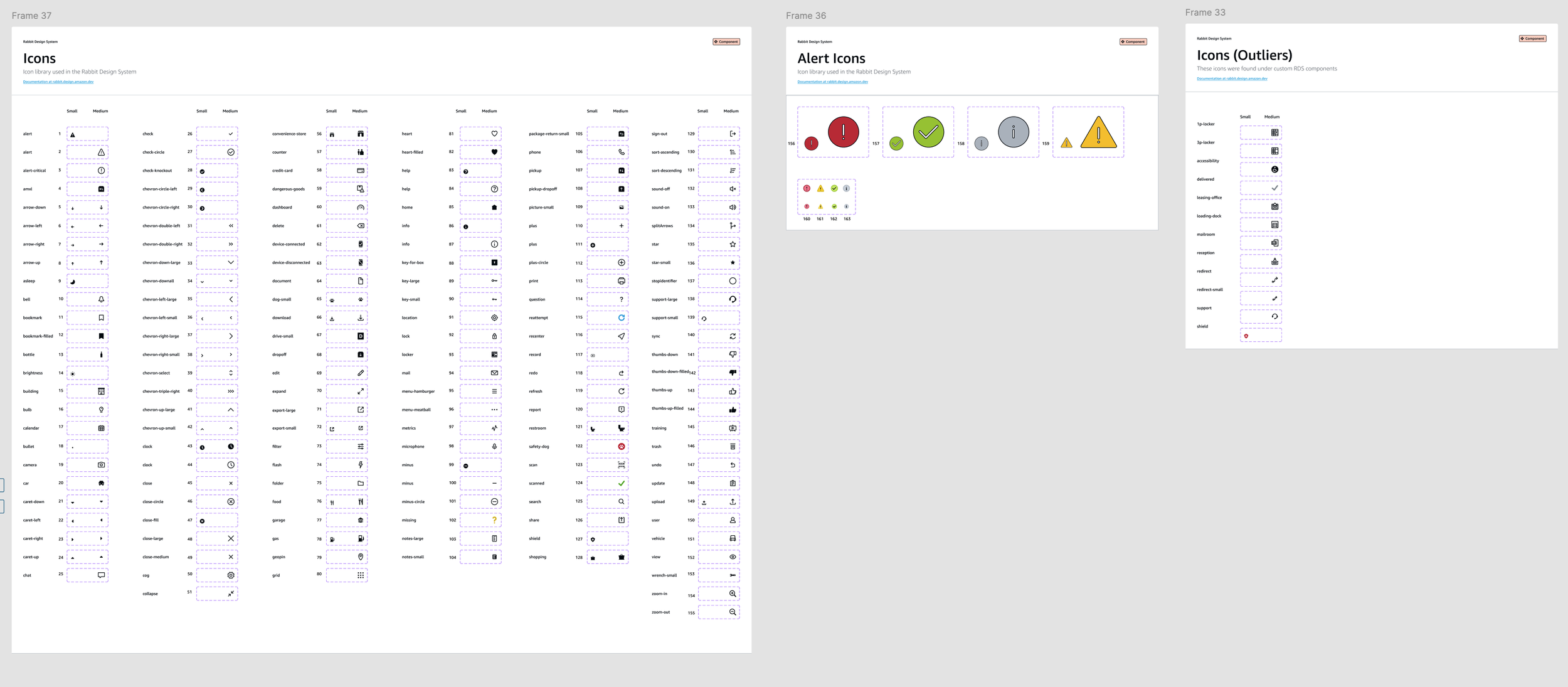
Task: Select the Frame 33 label
Action: point(1205,13)
